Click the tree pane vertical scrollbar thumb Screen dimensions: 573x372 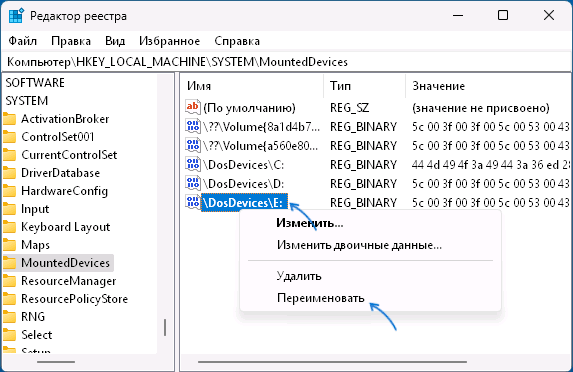pos(165,327)
